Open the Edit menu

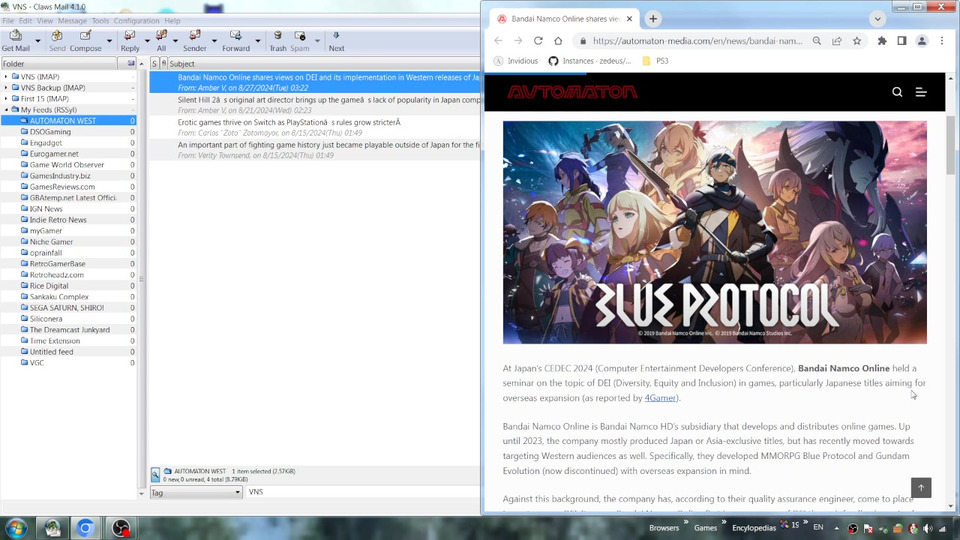(x=25, y=21)
